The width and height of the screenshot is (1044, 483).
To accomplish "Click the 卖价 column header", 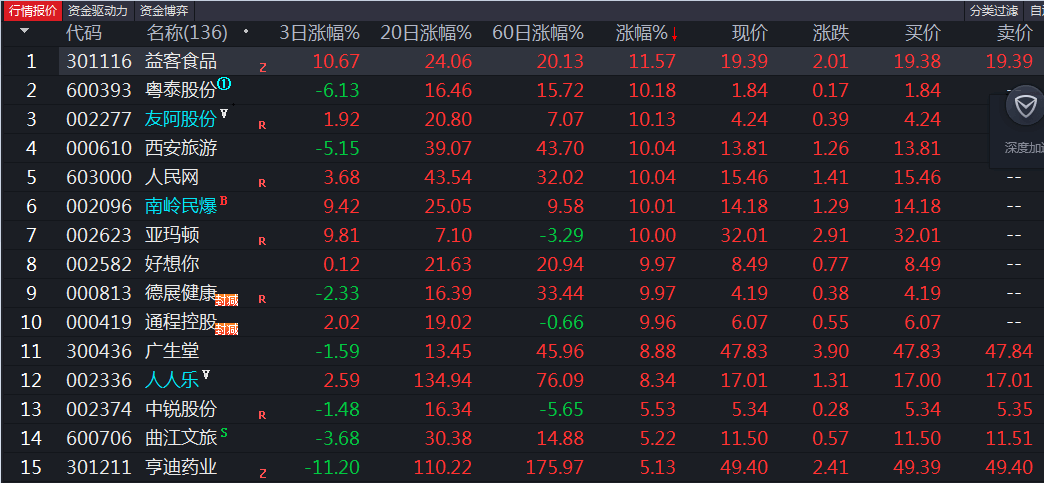I will [x=1015, y=33].
